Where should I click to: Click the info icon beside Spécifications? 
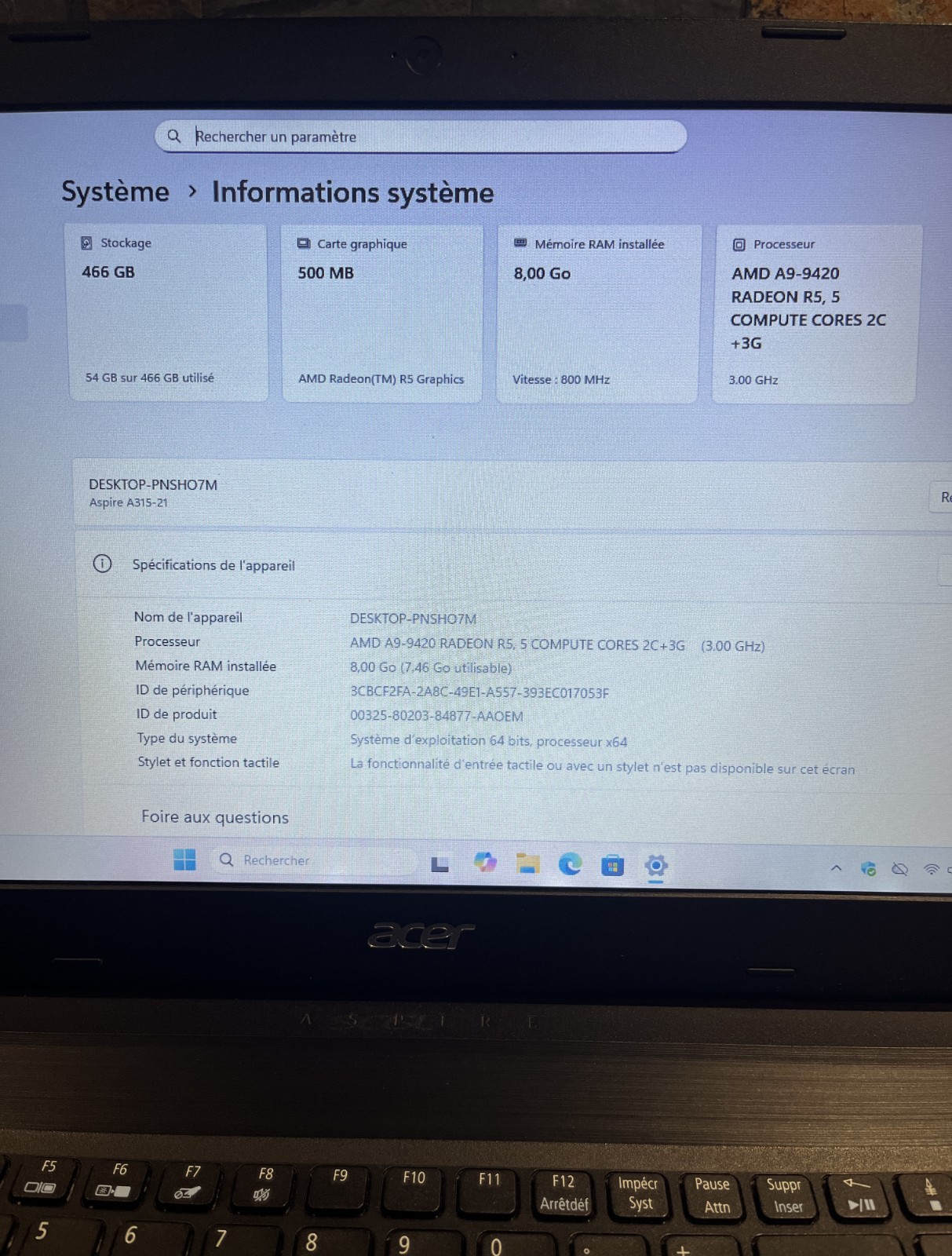[102, 563]
